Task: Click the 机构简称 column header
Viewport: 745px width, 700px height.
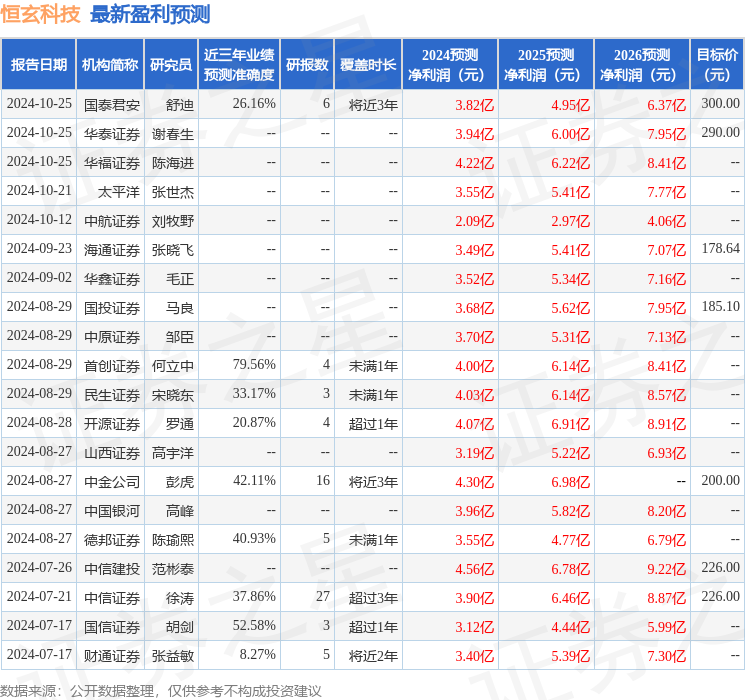Action: point(110,65)
